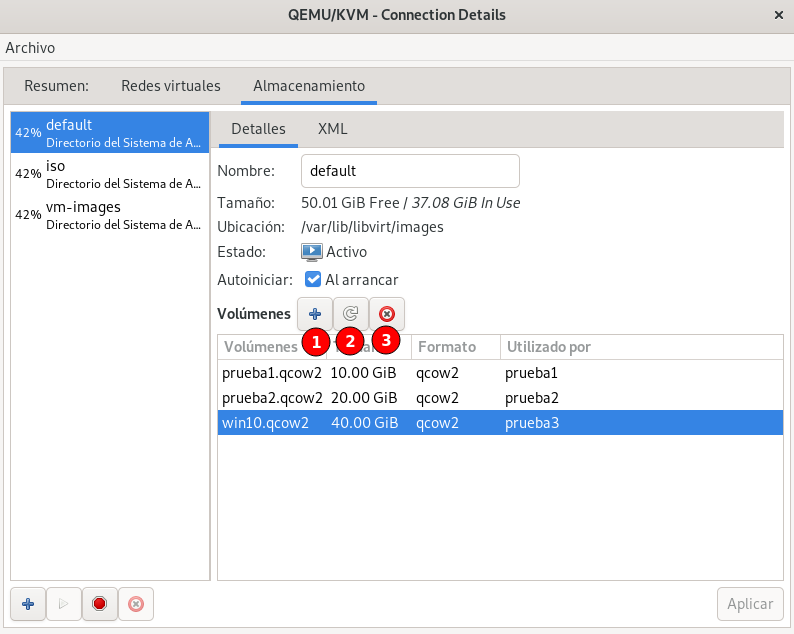The width and height of the screenshot is (794, 634).
Task: Delete the storage pool with bottom X icon
Action: [x=136, y=604]
